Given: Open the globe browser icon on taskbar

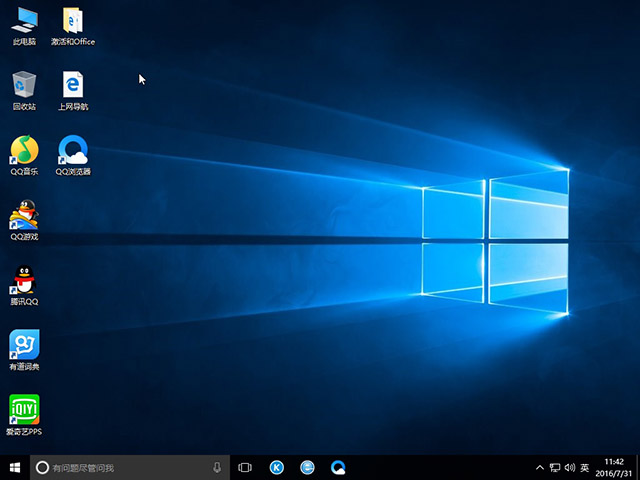Looking at the screenshot, I should (308, 467).
